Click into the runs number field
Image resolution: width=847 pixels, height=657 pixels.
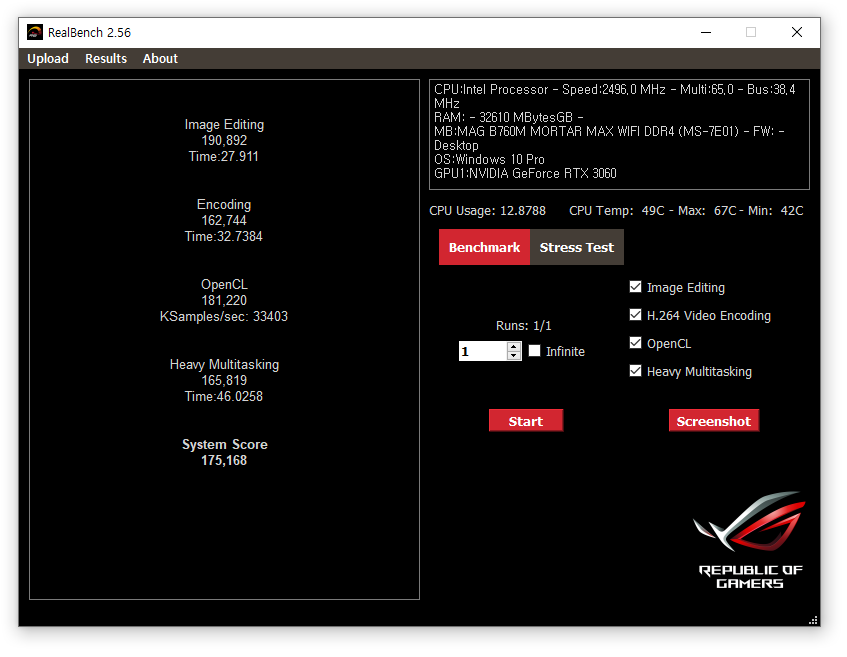coord(483,351)
